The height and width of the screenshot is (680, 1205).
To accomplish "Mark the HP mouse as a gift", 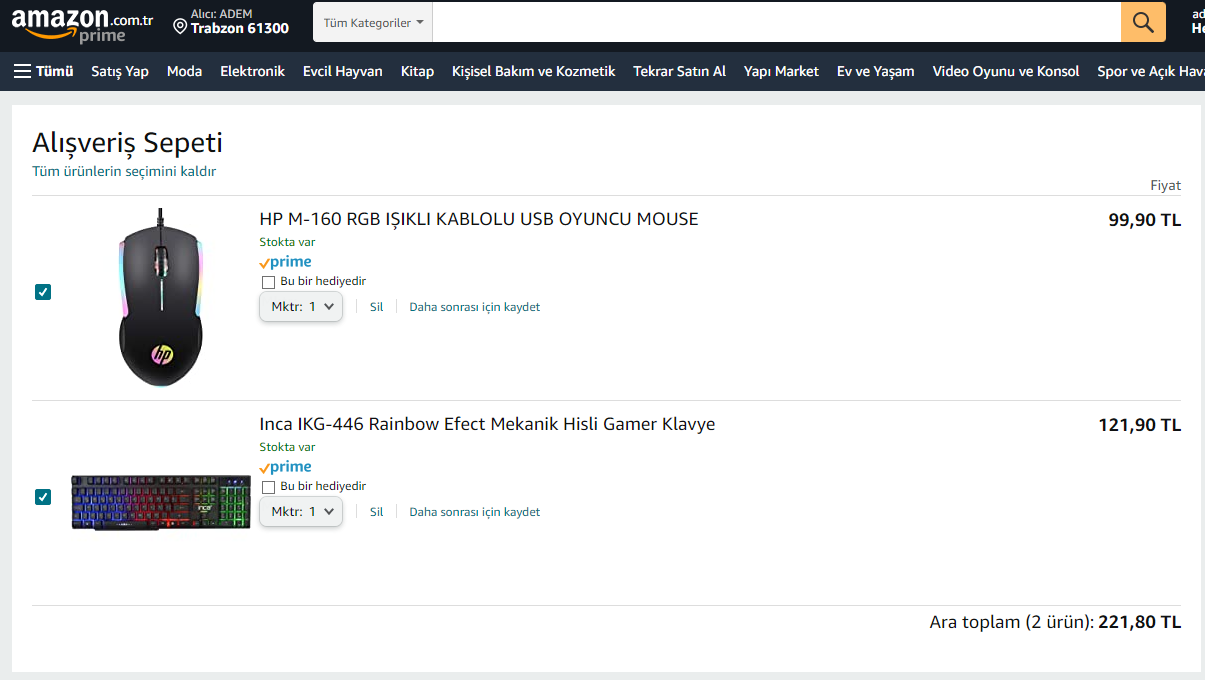I will [268, 282].
